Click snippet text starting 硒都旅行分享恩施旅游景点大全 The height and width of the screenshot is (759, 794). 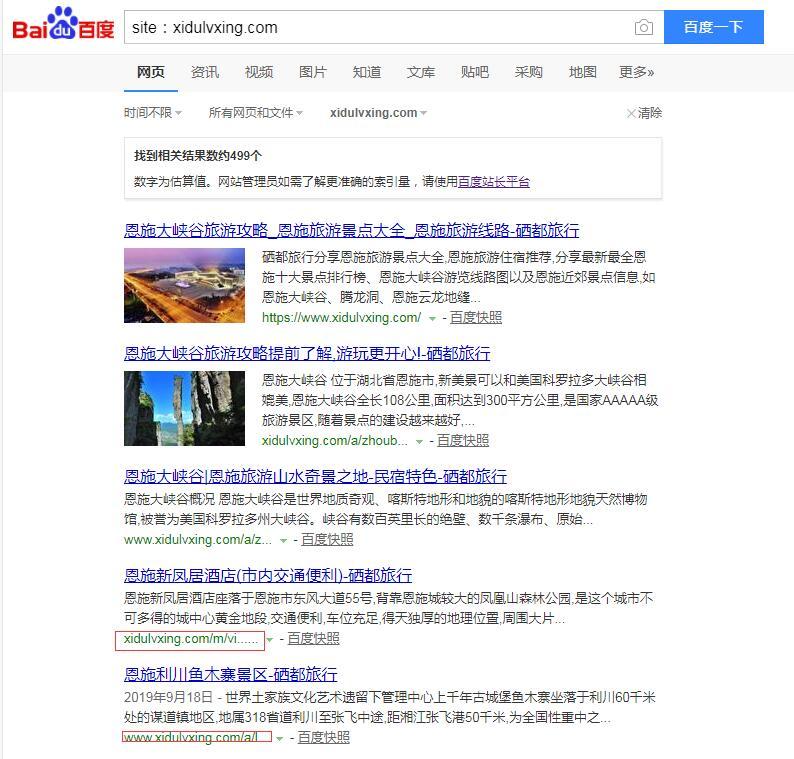(x=459, y=277)
